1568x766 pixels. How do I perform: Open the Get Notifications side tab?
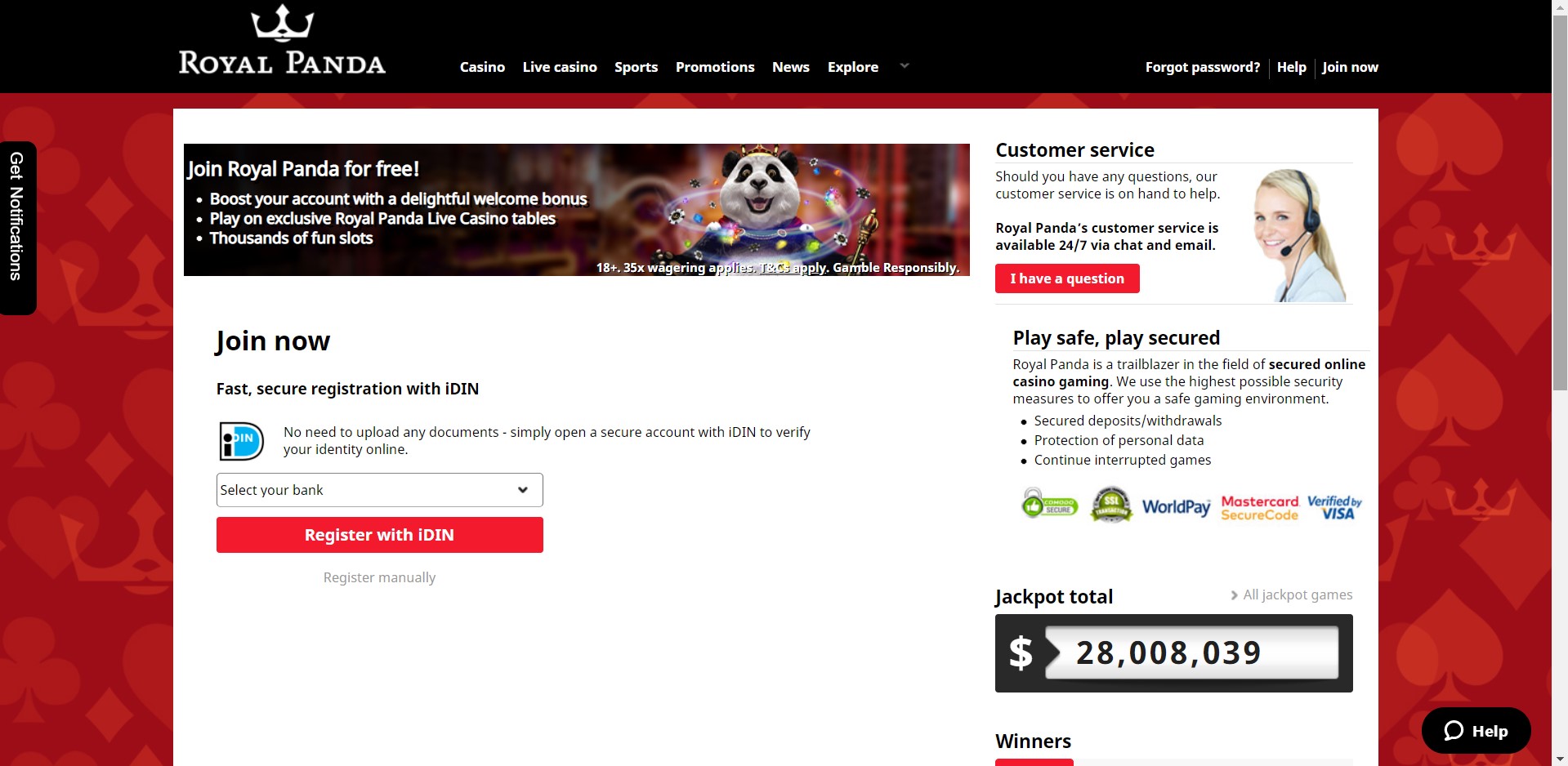coord(17,216)
